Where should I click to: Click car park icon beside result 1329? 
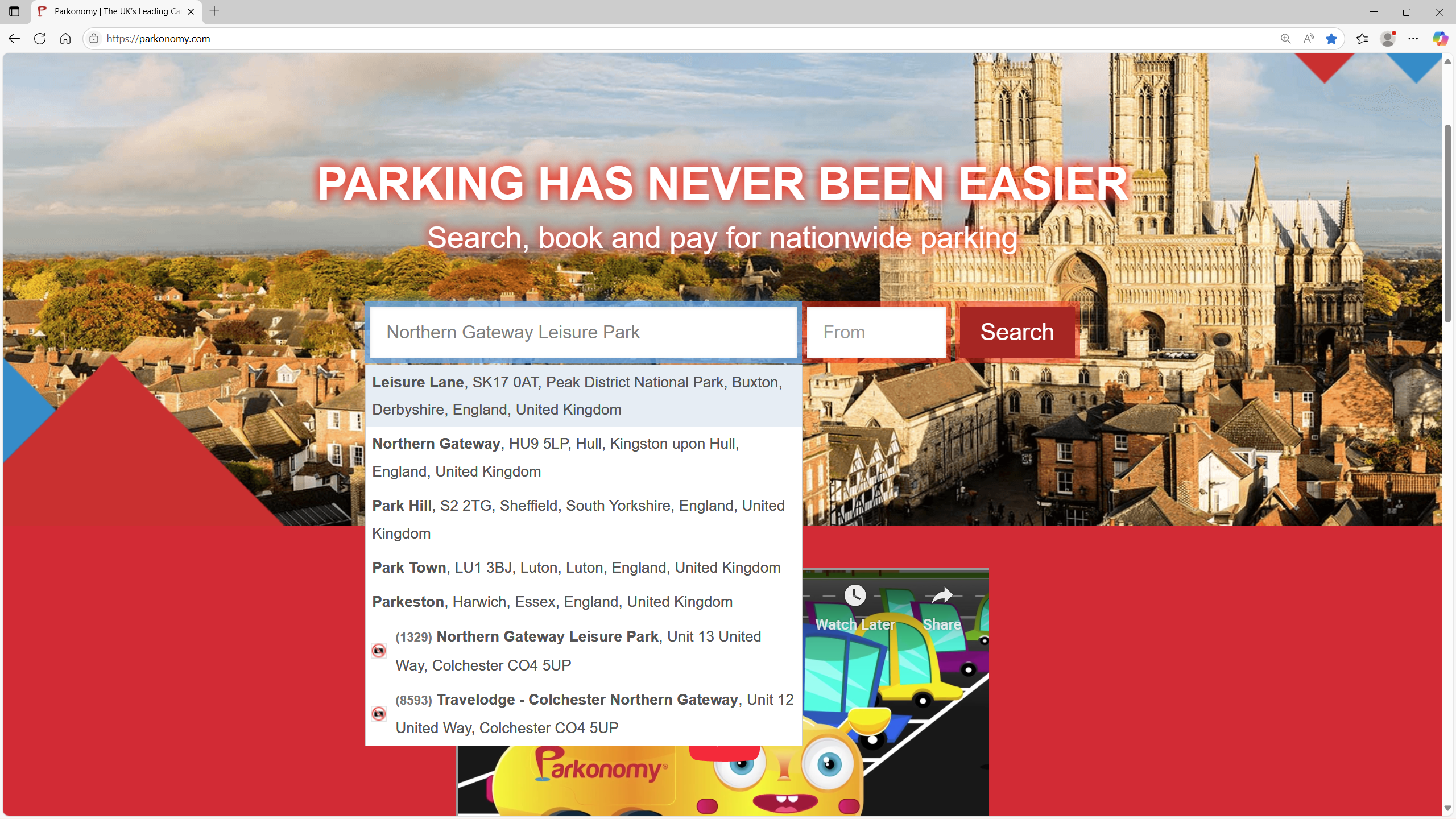pyautogui.click(x=379, y=651)
